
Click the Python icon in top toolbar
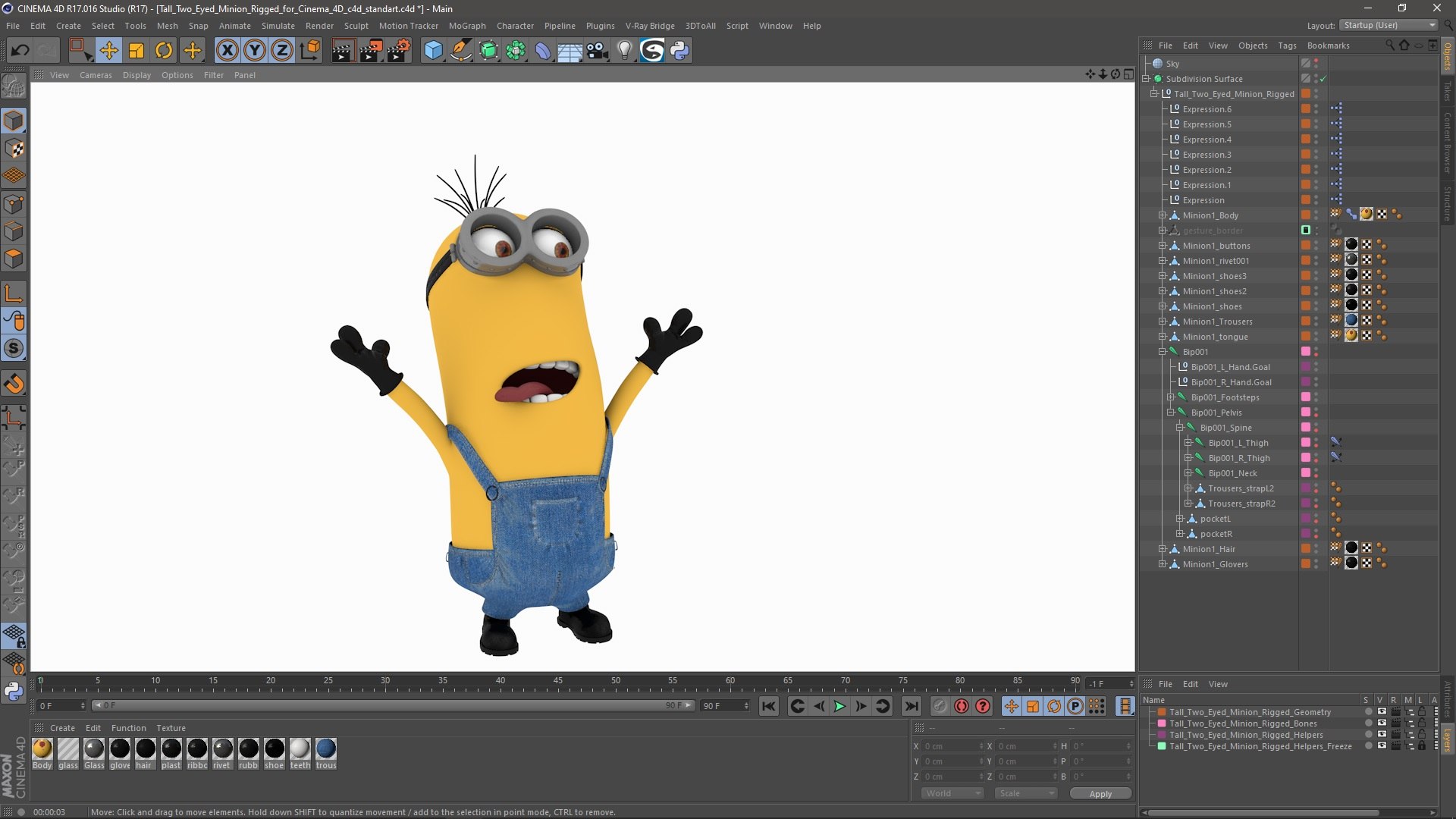point(679,51)
